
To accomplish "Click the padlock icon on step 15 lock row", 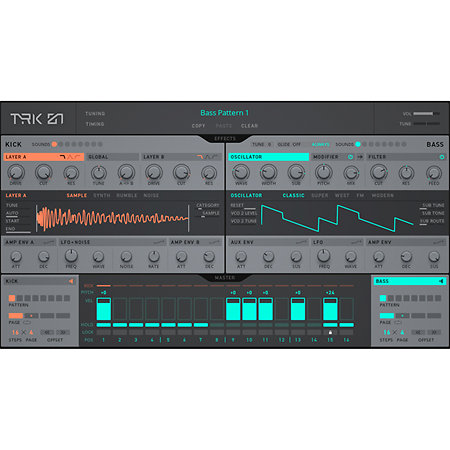I will (x=330, y=332).
